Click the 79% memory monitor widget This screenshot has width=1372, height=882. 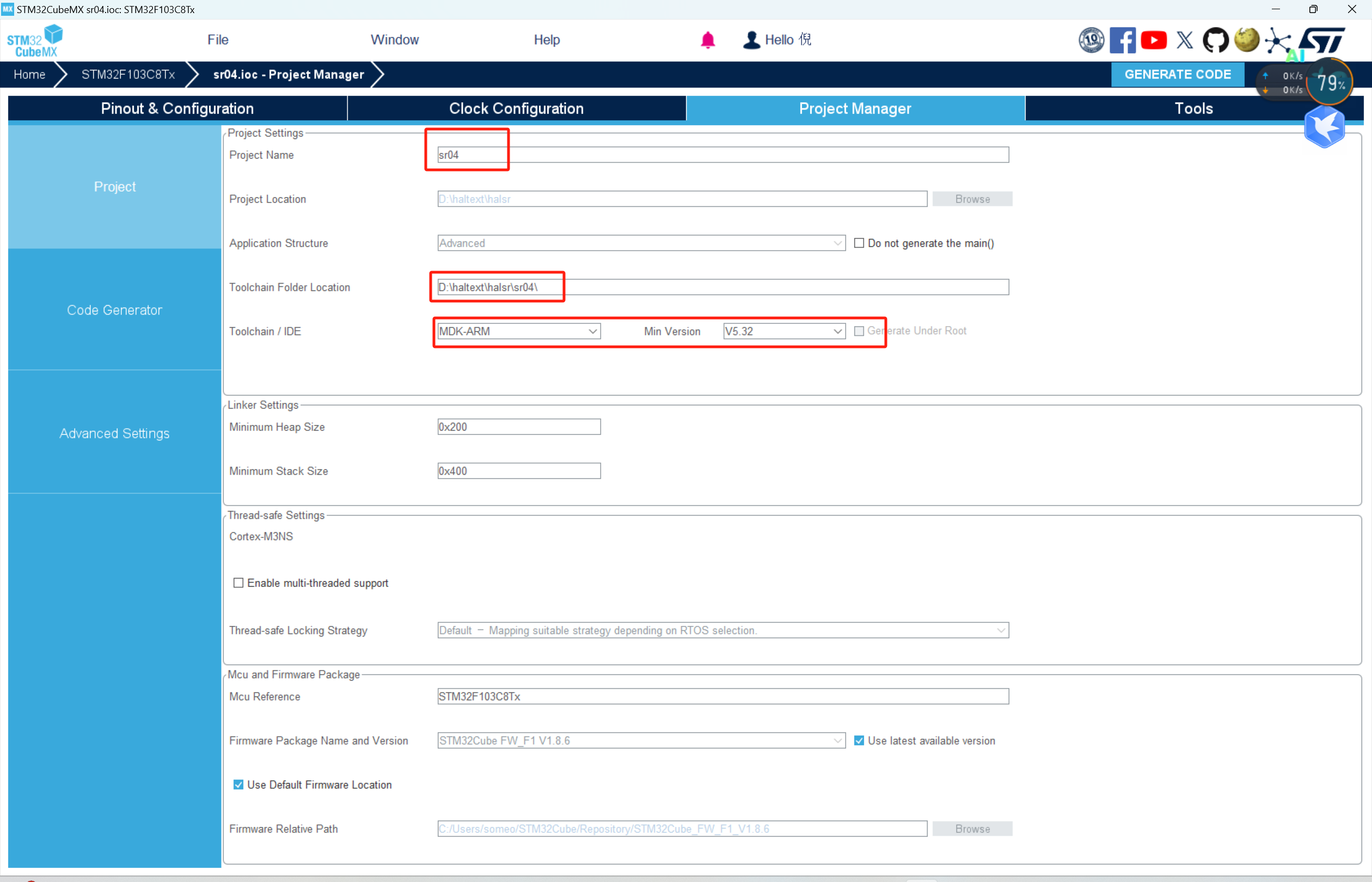click(x=1330, y=82)
